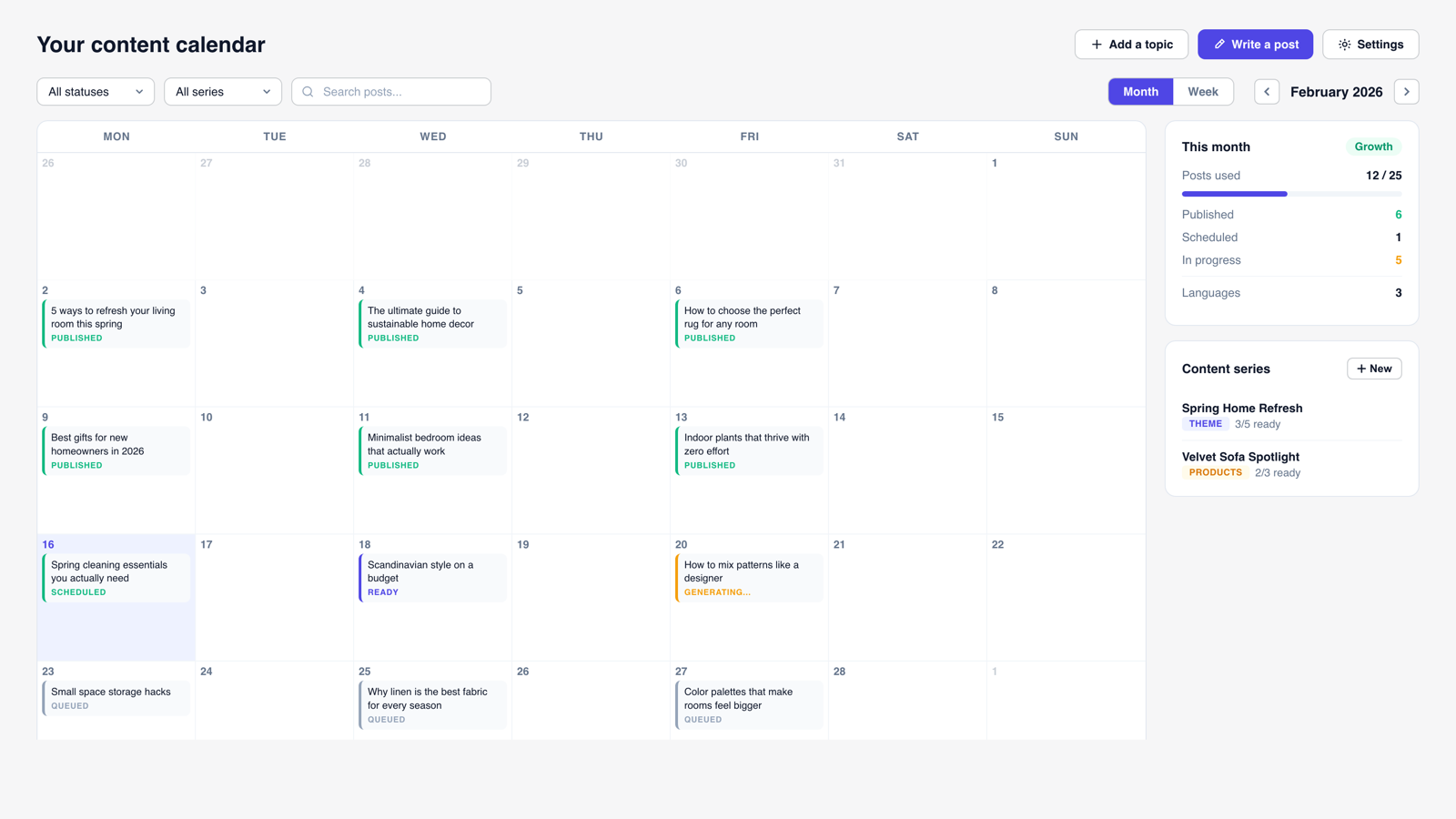The image size is (1456, 819).
Task: Go to previous month with the left chevron
Action: [x=1267, y=91]
